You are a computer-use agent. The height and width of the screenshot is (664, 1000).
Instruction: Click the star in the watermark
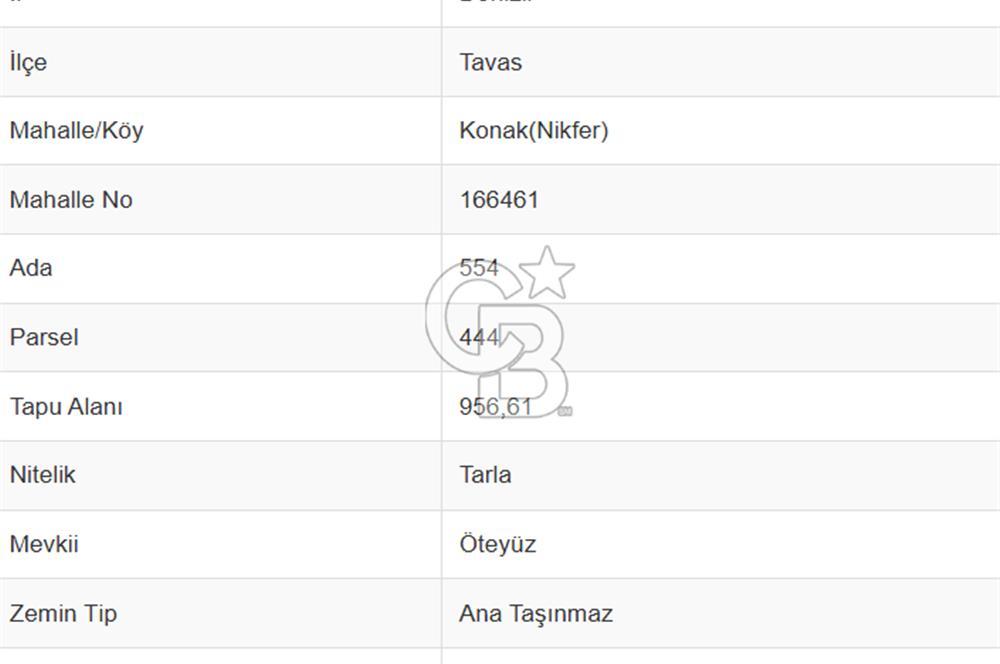[x=547, y=273]
